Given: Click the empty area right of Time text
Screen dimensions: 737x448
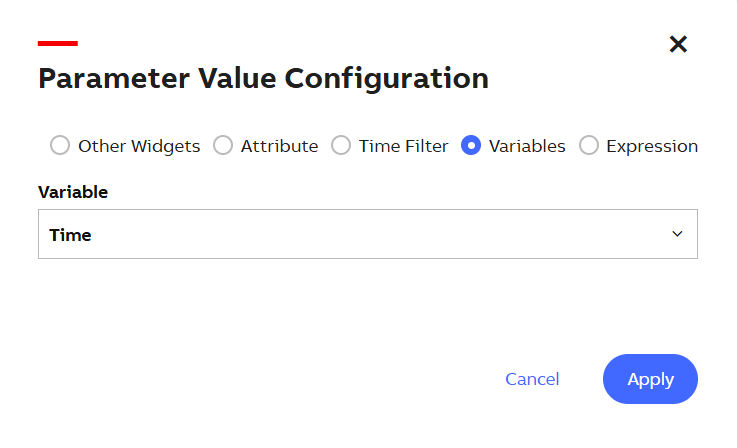Looking at the screenshot, I should point(380,235).
